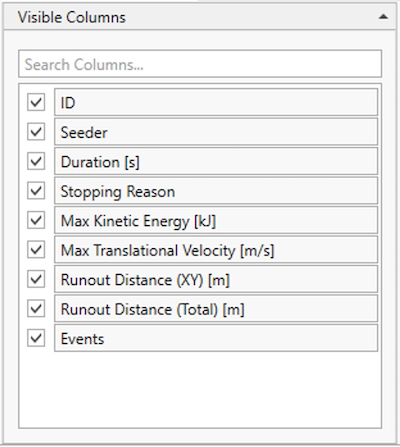Disable the Duration [s] column checkbox
Viewport: 400px width, 447px height.
[36, 161]
